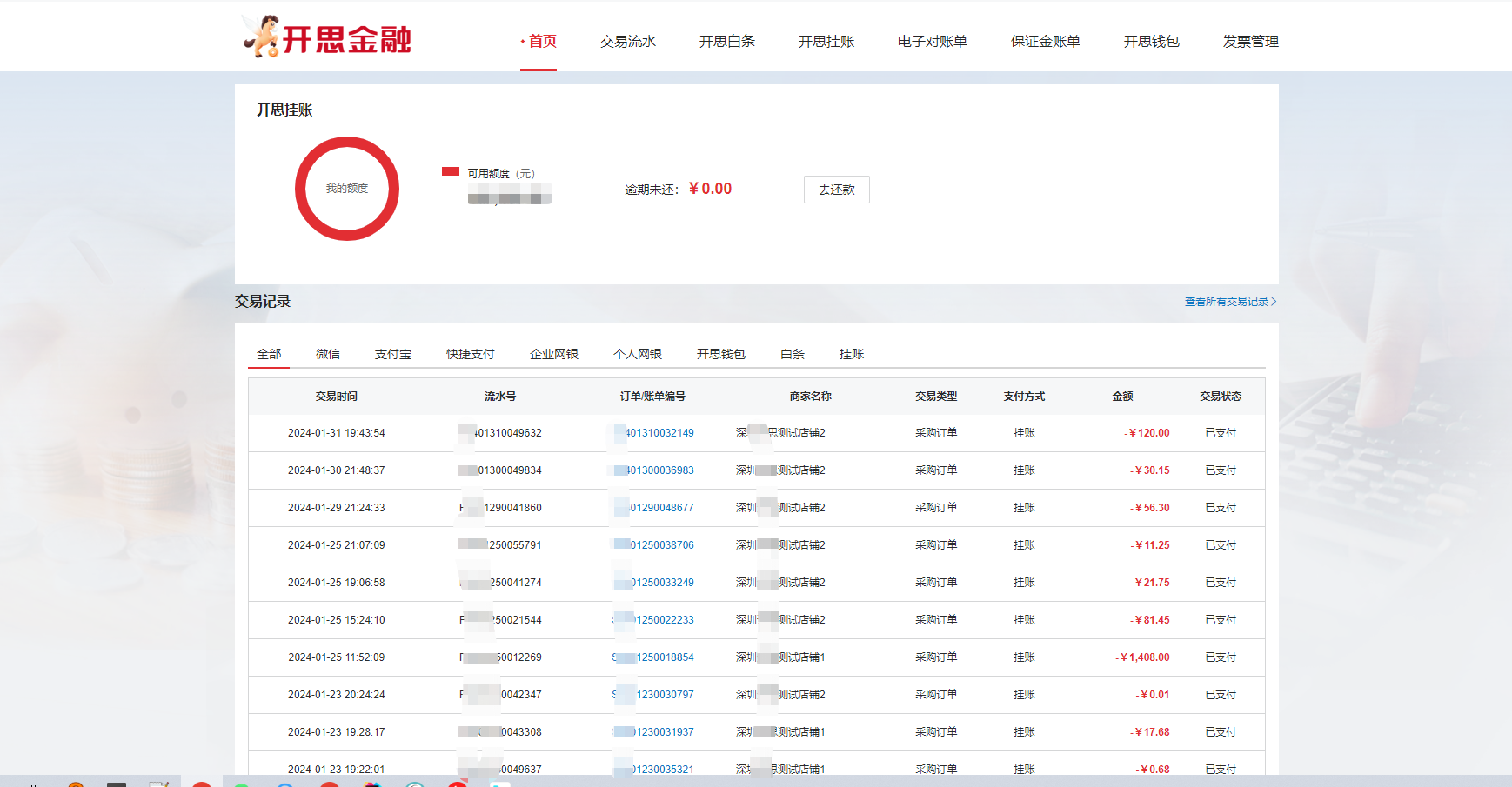1512x787 pixels.
Task: Click the amount -¥0.01
Action: click(x=1153, y=695)
